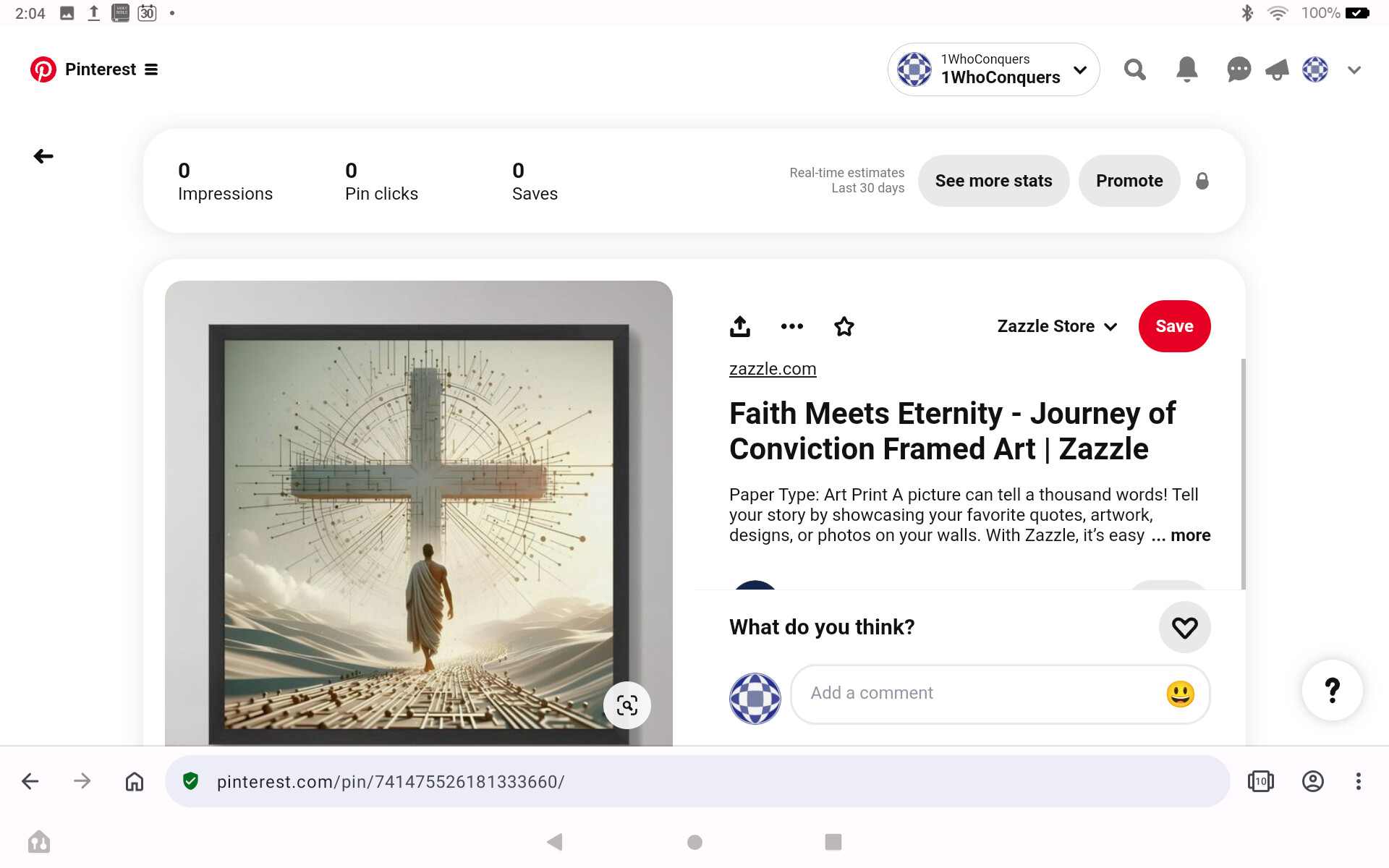Open the browser tabs switcher

coord(1260,781)
